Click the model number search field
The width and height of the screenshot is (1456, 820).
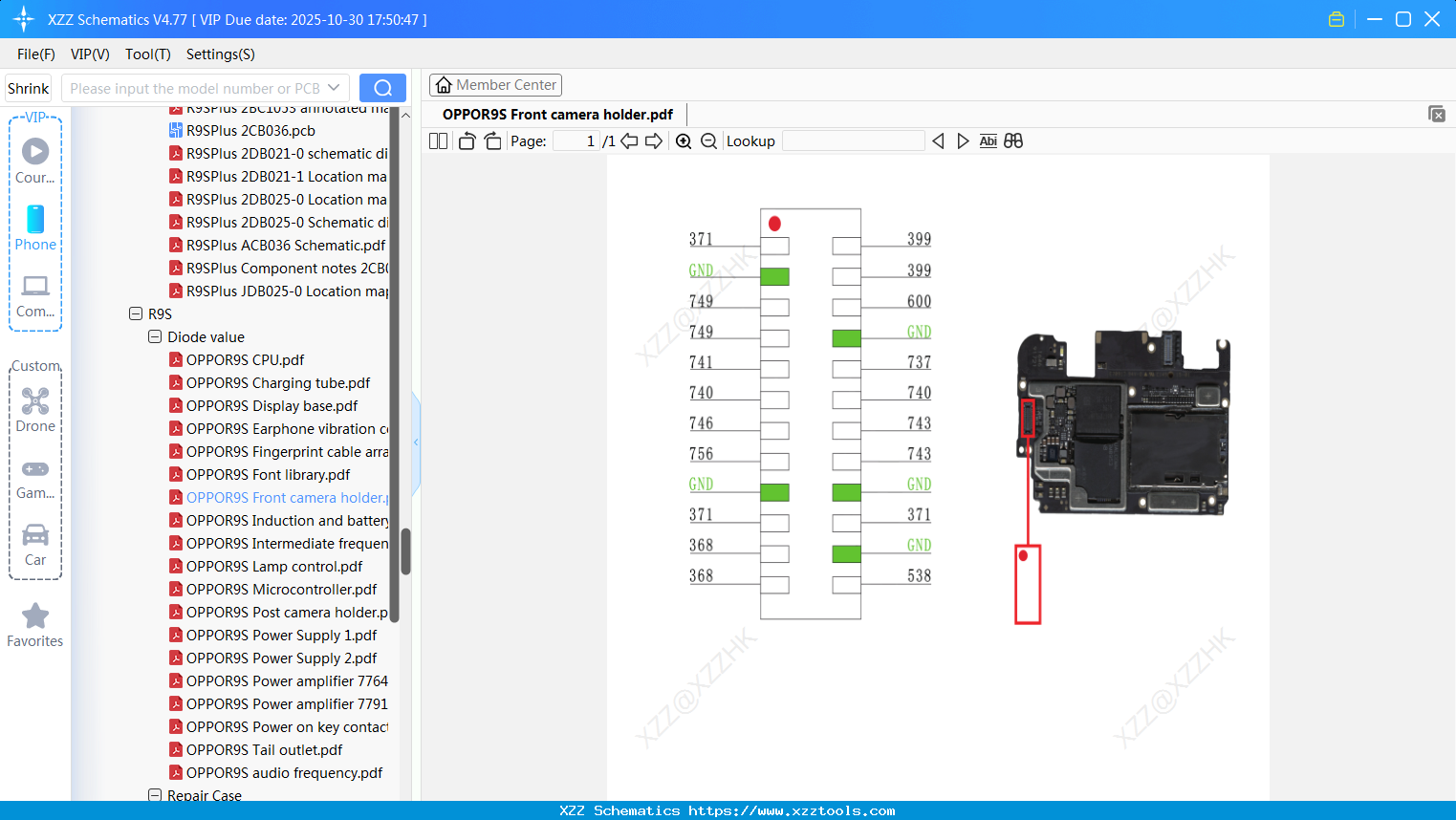click(x=194, y=88)
